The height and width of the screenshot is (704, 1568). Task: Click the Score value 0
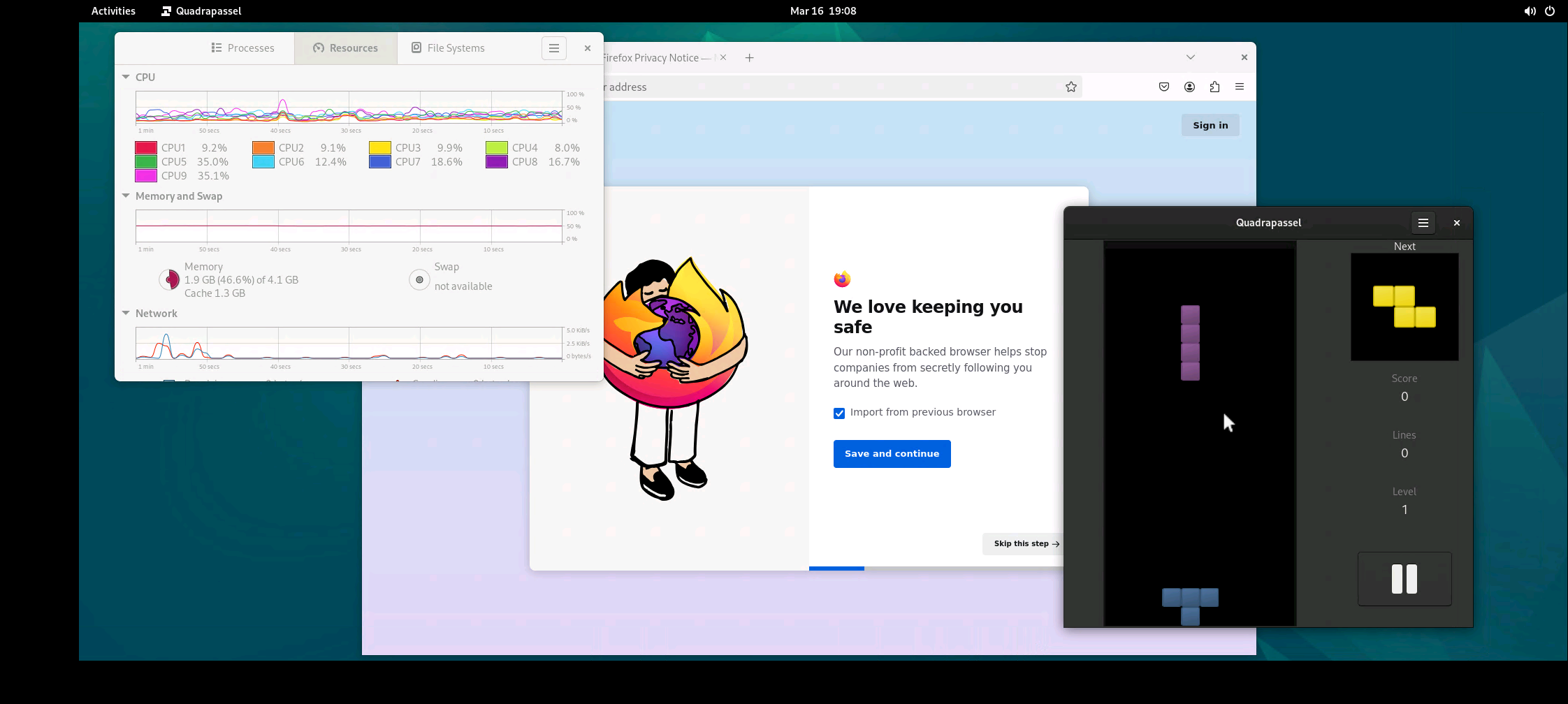click(x=1404, y=397)
